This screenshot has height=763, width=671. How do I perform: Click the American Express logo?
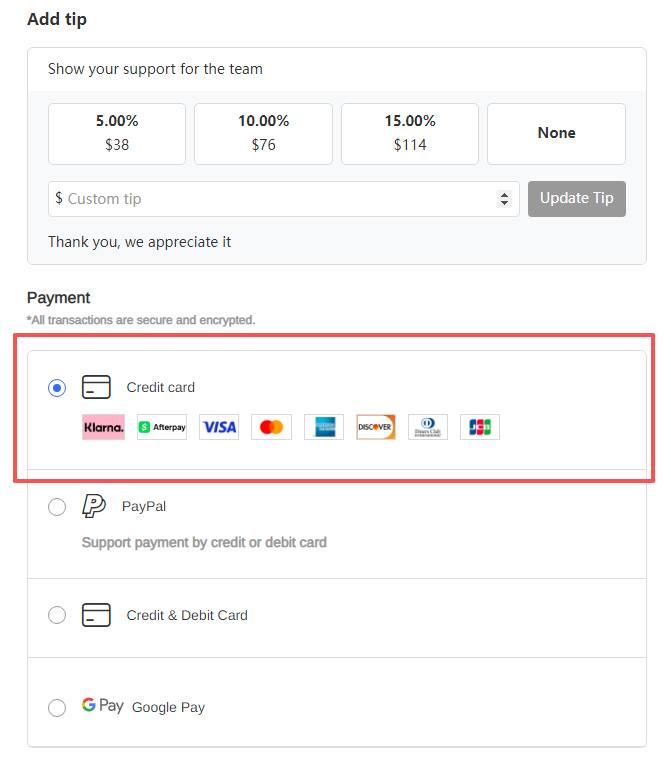(x=323, y=427)
